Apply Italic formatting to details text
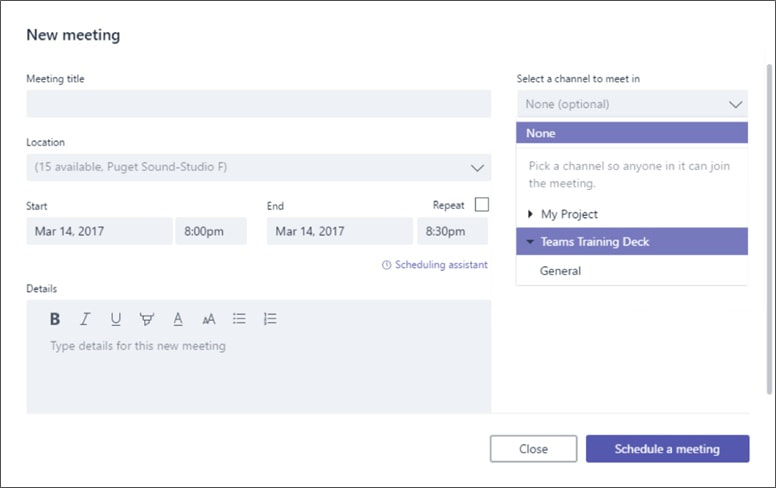776x488 pixels. coord(85,319)
